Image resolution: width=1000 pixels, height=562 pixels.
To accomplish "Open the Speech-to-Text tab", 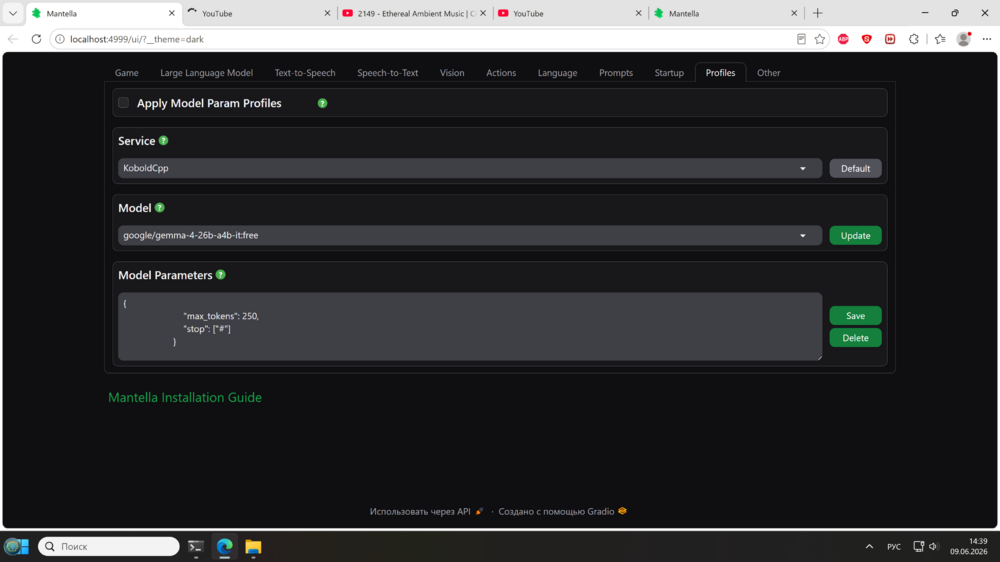I will (x=388, y=73).
